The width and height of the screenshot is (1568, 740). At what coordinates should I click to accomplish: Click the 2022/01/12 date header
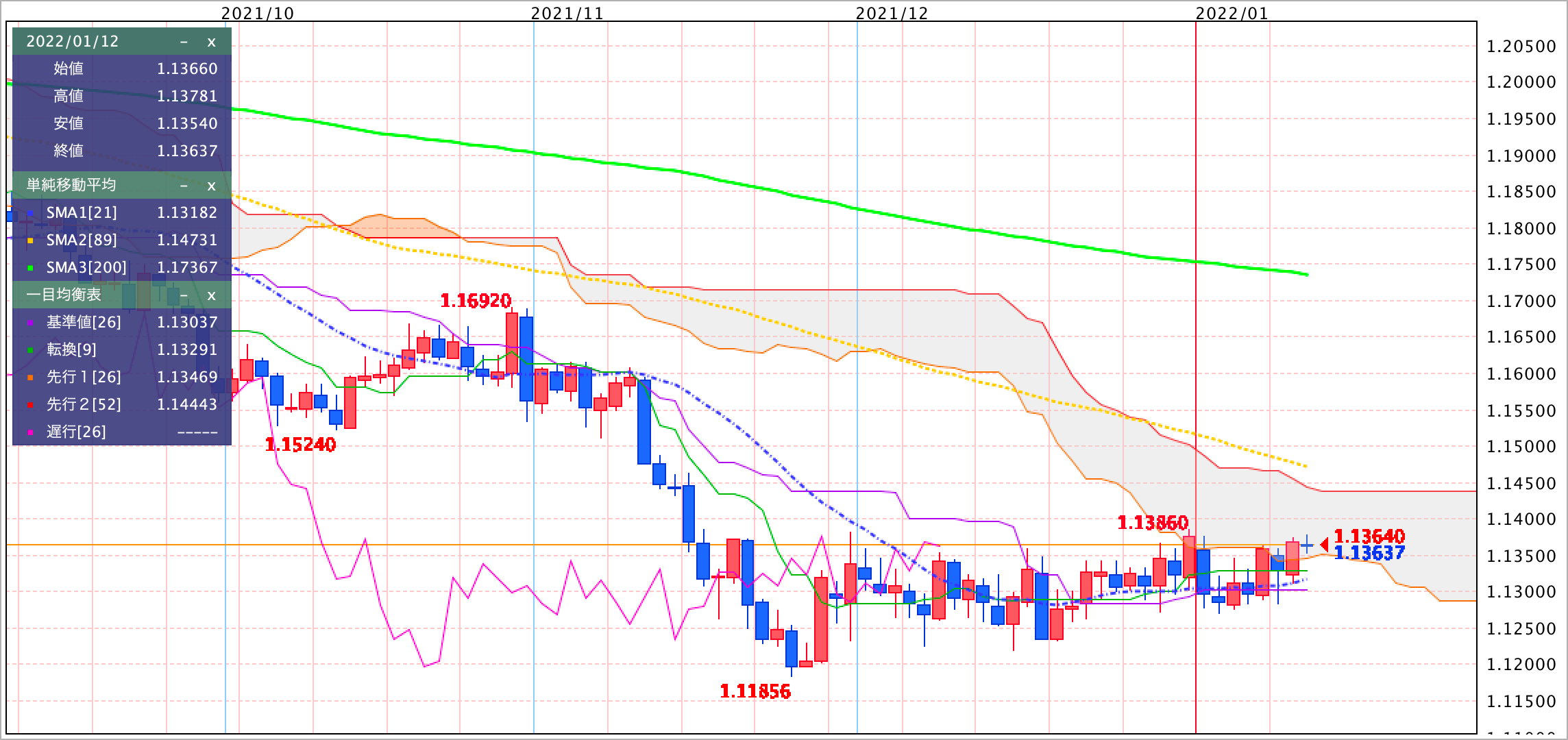click(73, 41)
